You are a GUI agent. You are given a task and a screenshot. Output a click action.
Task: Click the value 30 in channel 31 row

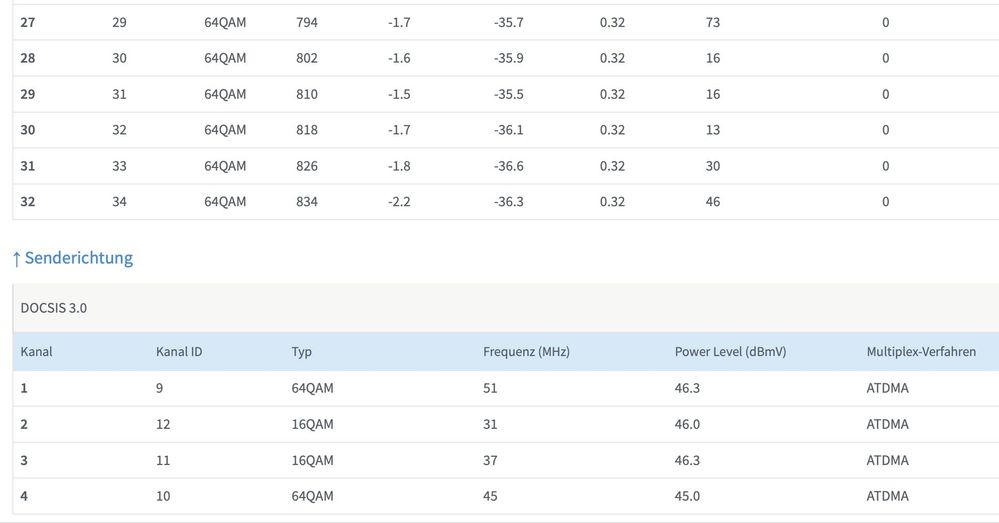pos(713,166)
